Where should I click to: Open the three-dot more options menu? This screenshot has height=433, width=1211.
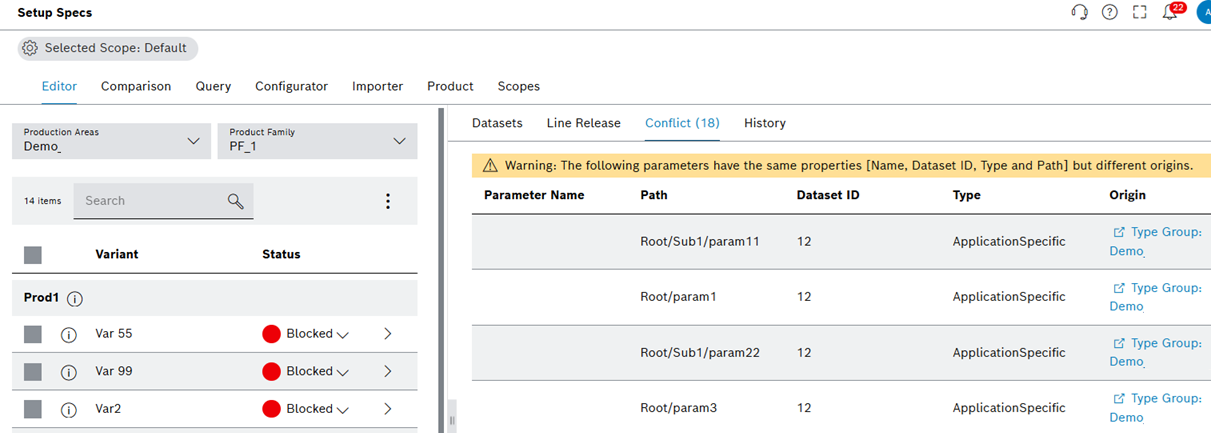pos(388,201)
